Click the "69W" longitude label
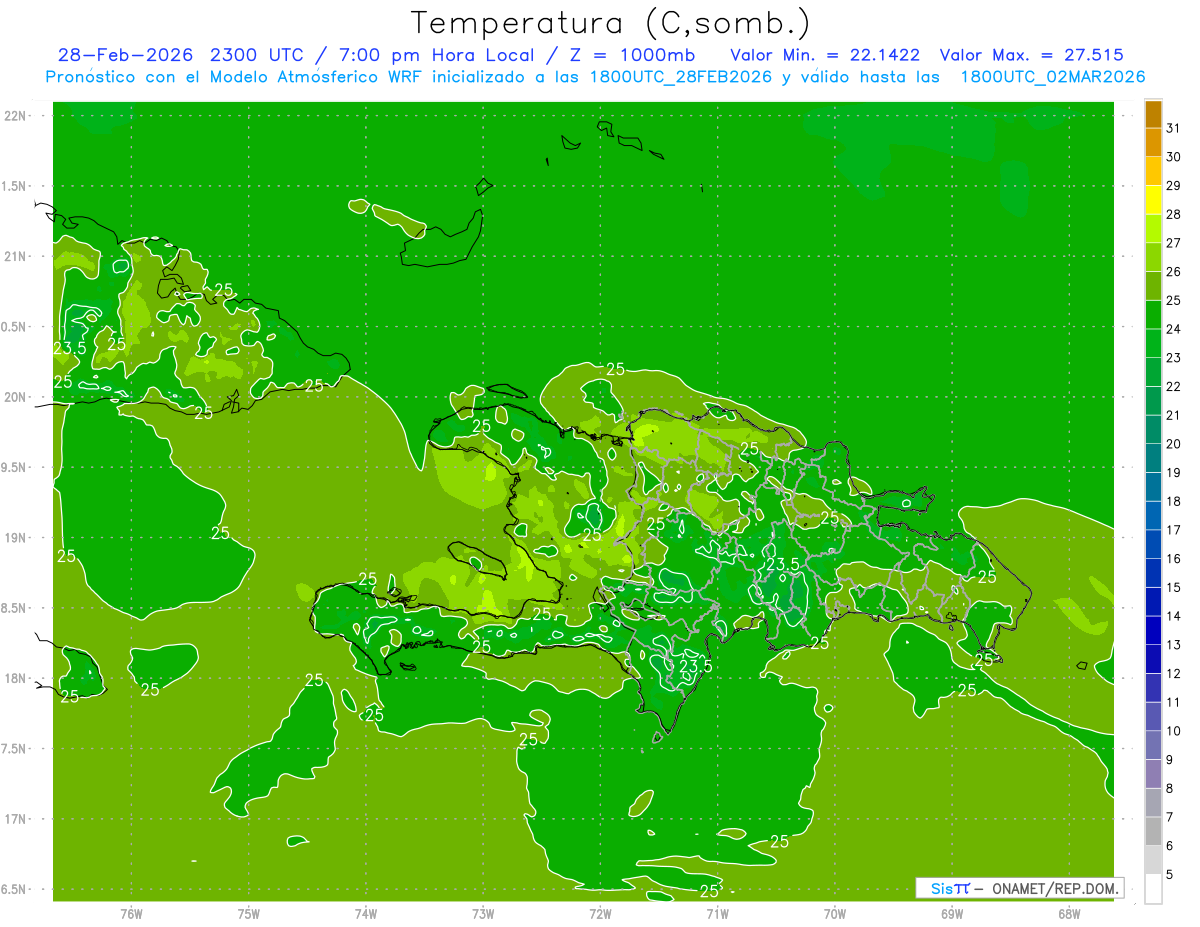The image size is (1200, 927). pyautogui.click(x=951, y=914)
